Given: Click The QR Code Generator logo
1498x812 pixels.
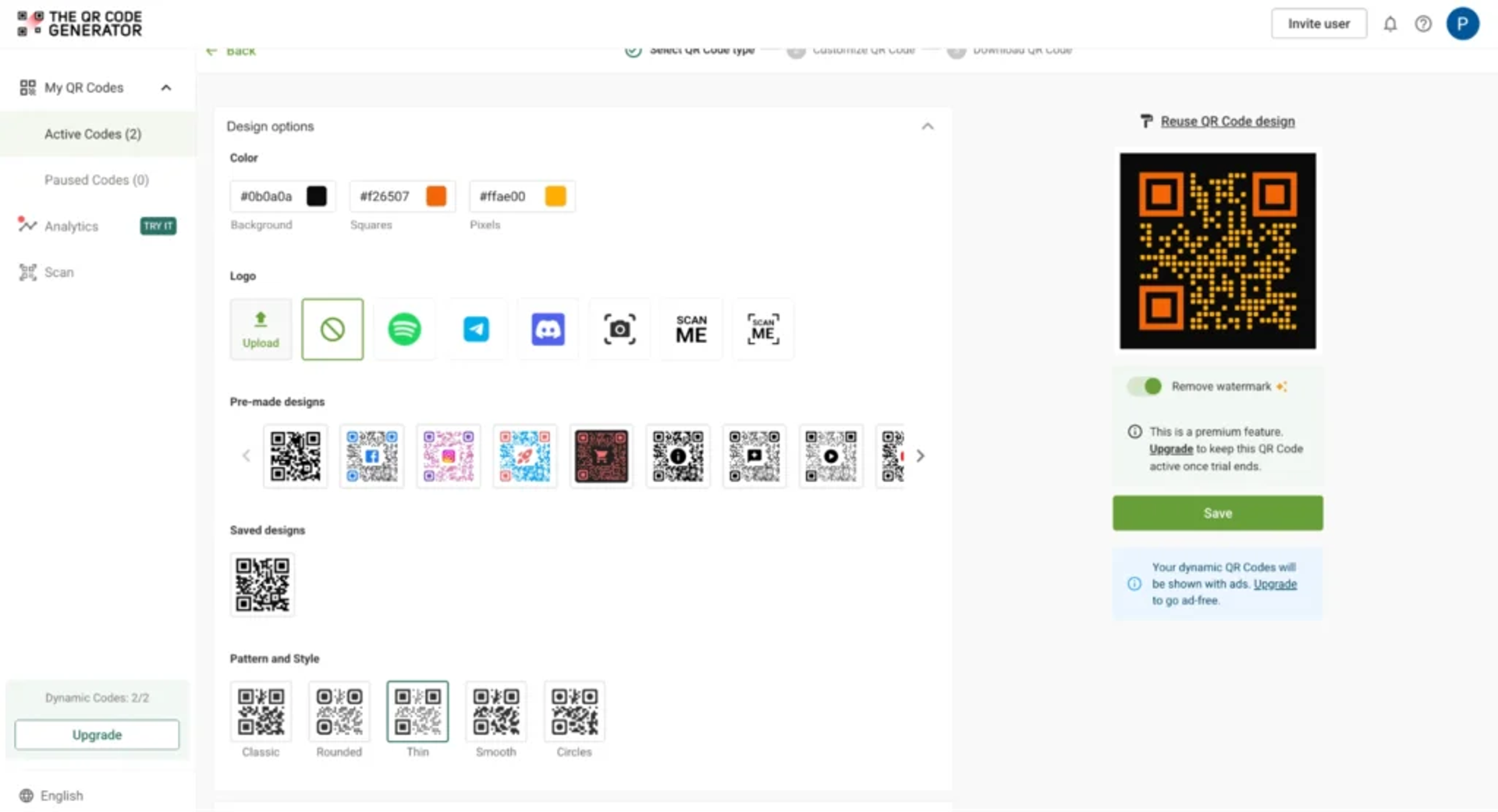Looking at the screenshot, I should tap(80, 23).
